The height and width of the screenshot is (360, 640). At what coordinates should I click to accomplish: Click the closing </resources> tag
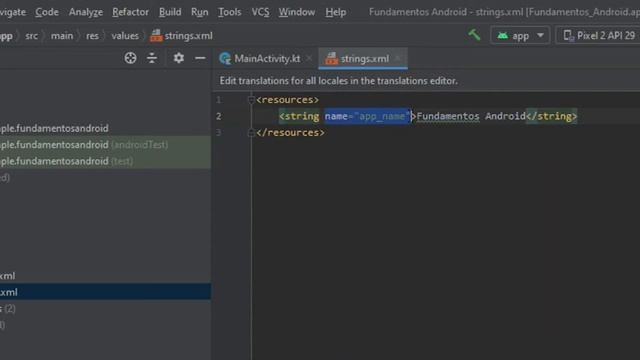click(x=291, y=133)
